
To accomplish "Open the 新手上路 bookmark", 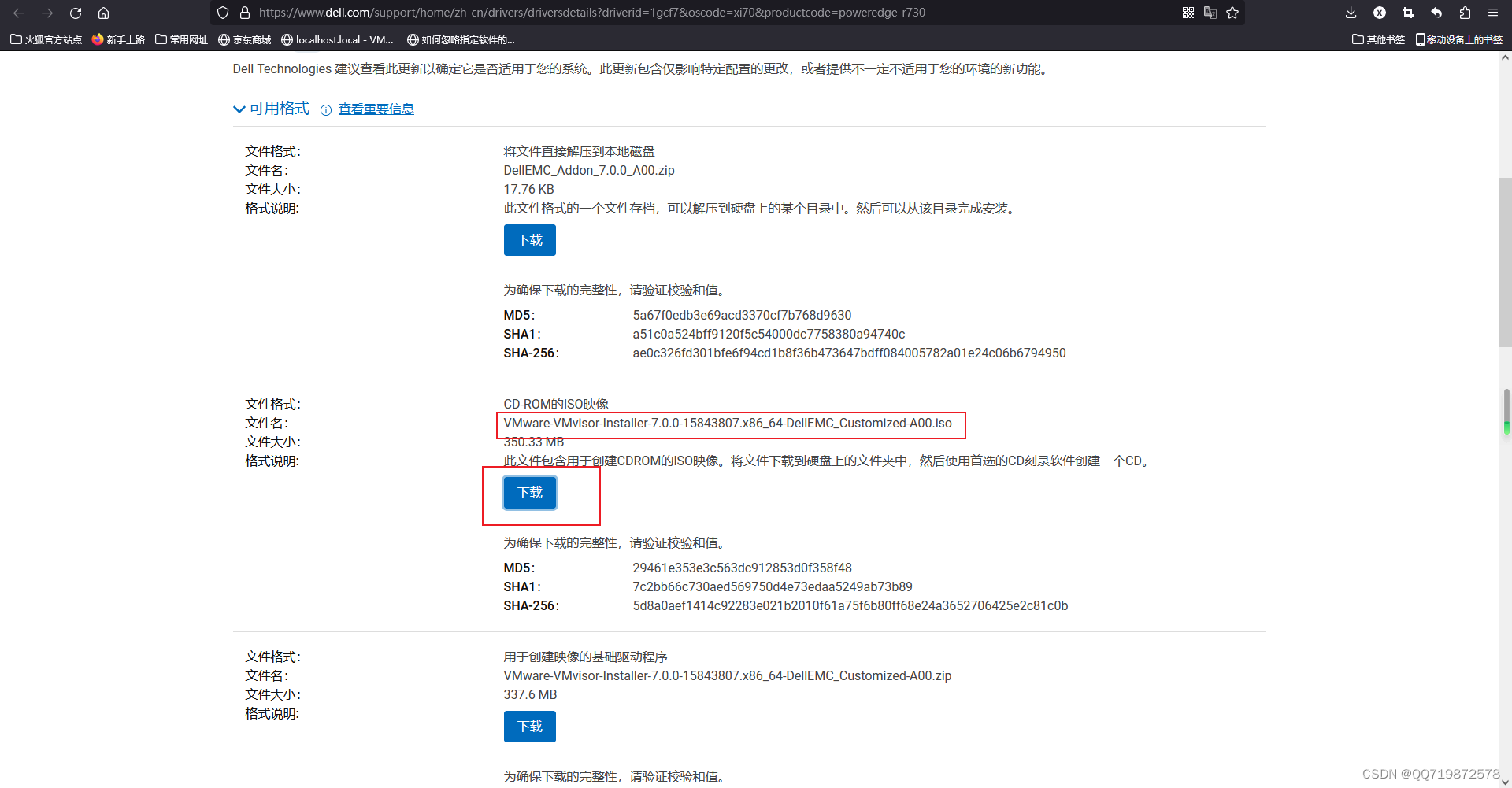I will pyautogui.click(x=118, y=39).
